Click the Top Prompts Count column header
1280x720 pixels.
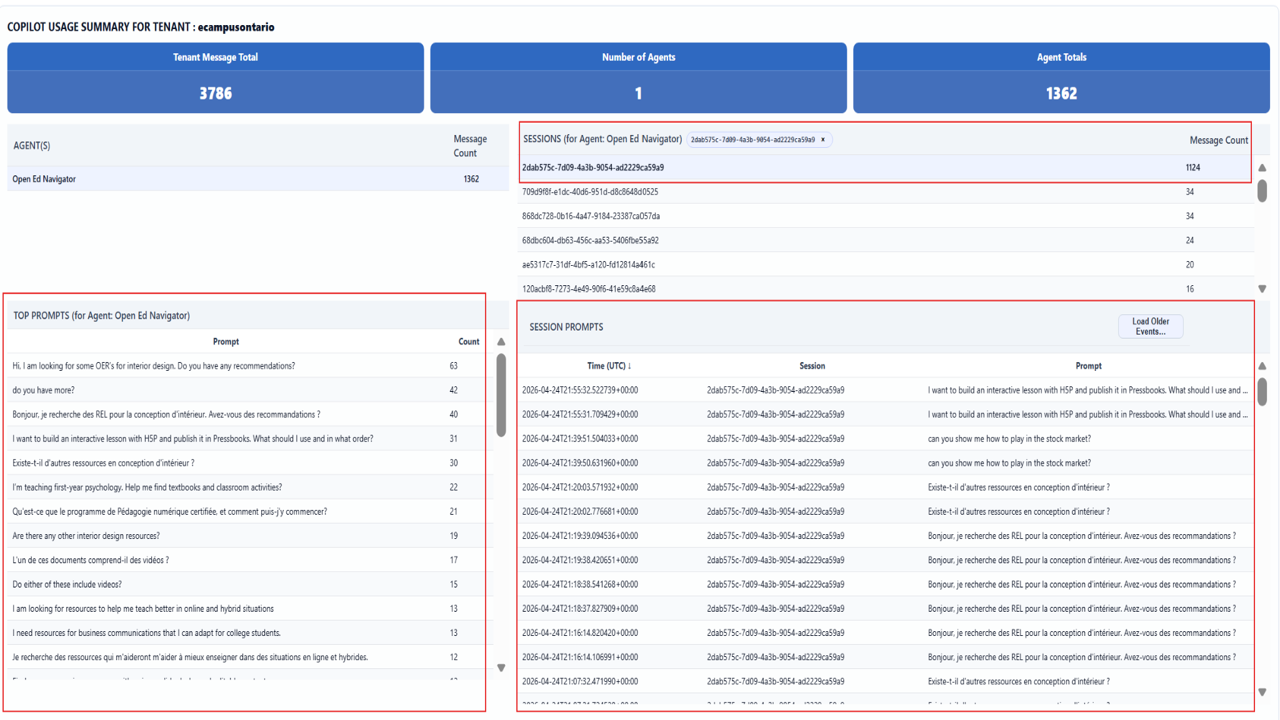(468, 342)
